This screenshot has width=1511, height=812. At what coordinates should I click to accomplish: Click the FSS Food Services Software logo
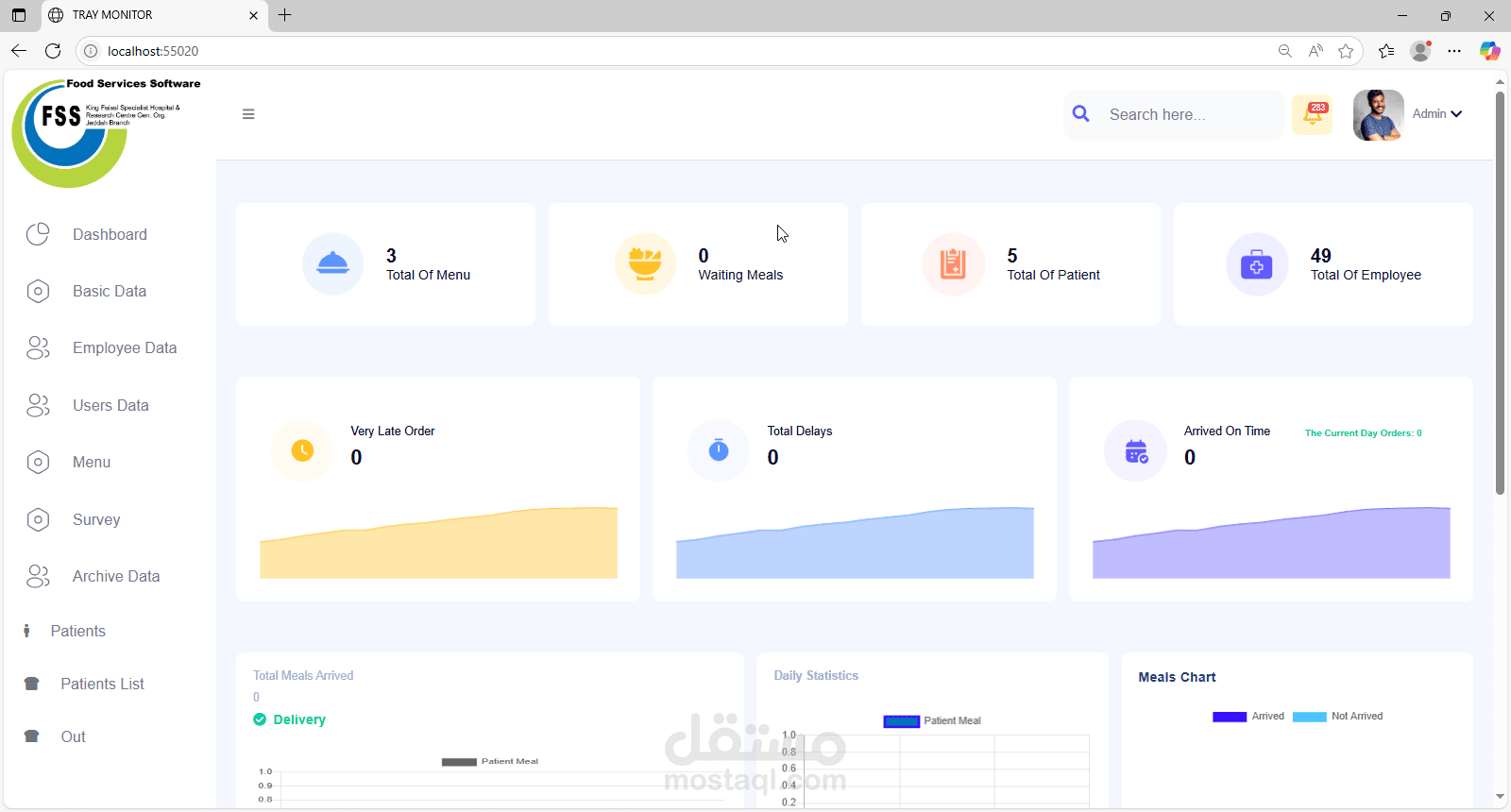[107, 132]
